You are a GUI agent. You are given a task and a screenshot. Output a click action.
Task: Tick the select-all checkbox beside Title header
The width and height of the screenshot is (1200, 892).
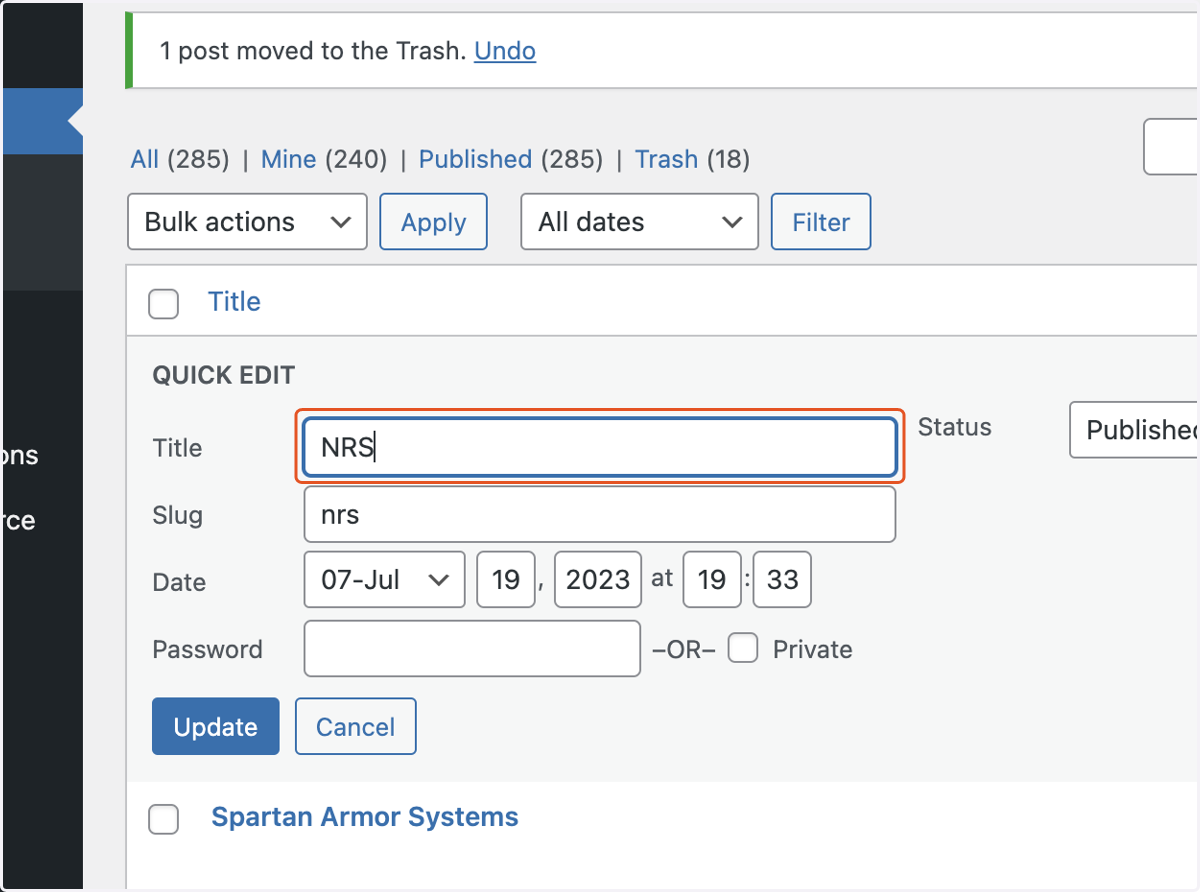164,303
